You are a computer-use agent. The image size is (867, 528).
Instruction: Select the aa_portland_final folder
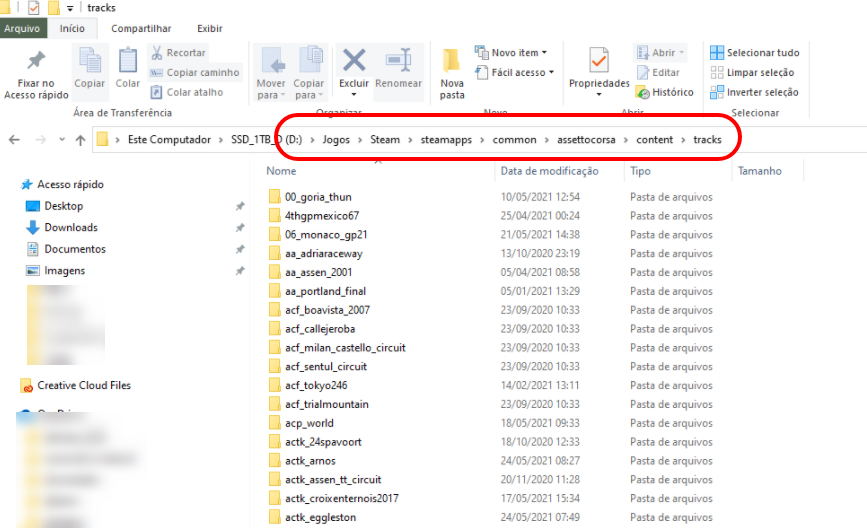tap(325, 291)
